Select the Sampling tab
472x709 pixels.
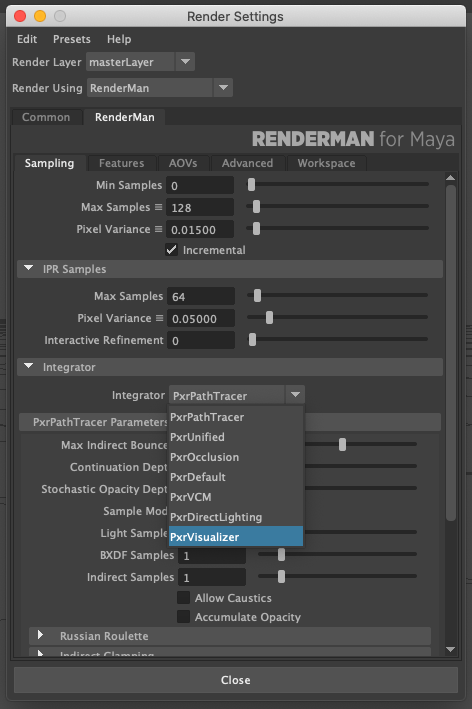pyautogui.click(x=49, y=163)
